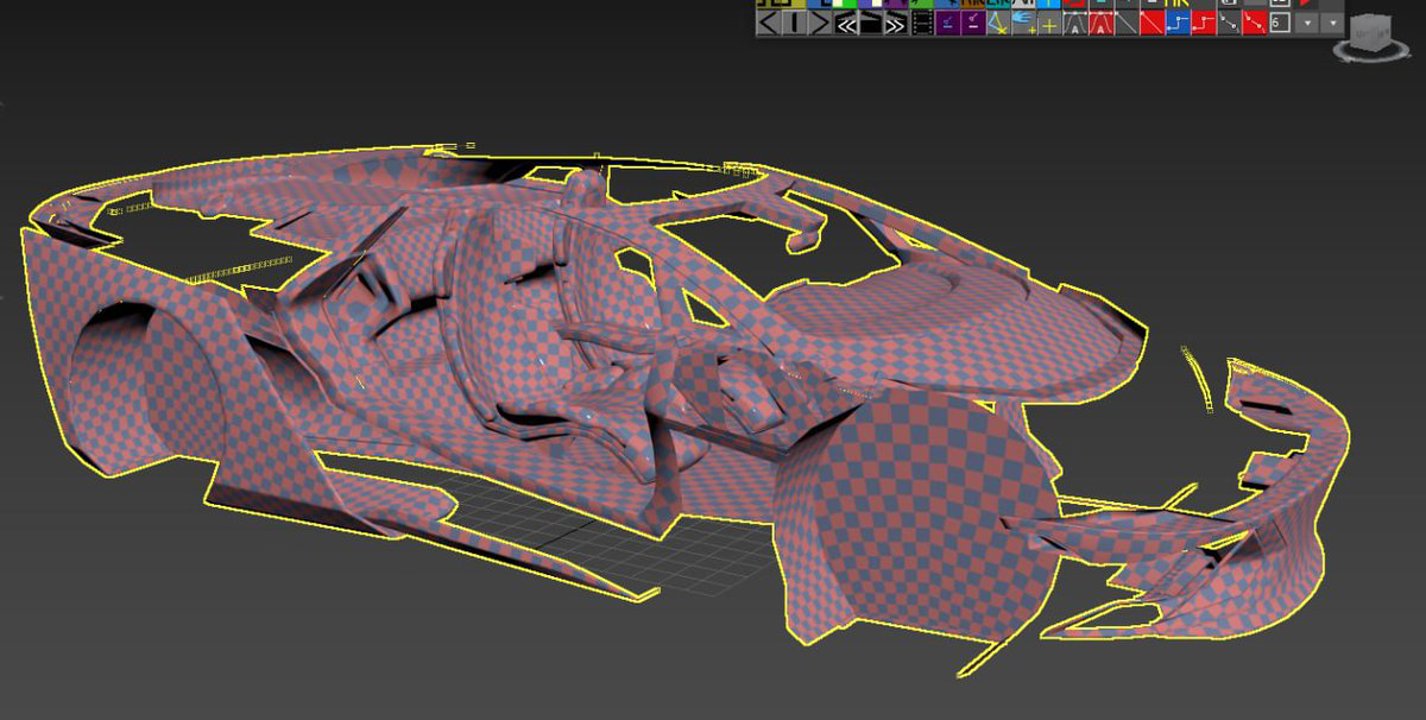
Task: Toggle the gray auto tangent 'A' curve button
Action: [1075, 24]
